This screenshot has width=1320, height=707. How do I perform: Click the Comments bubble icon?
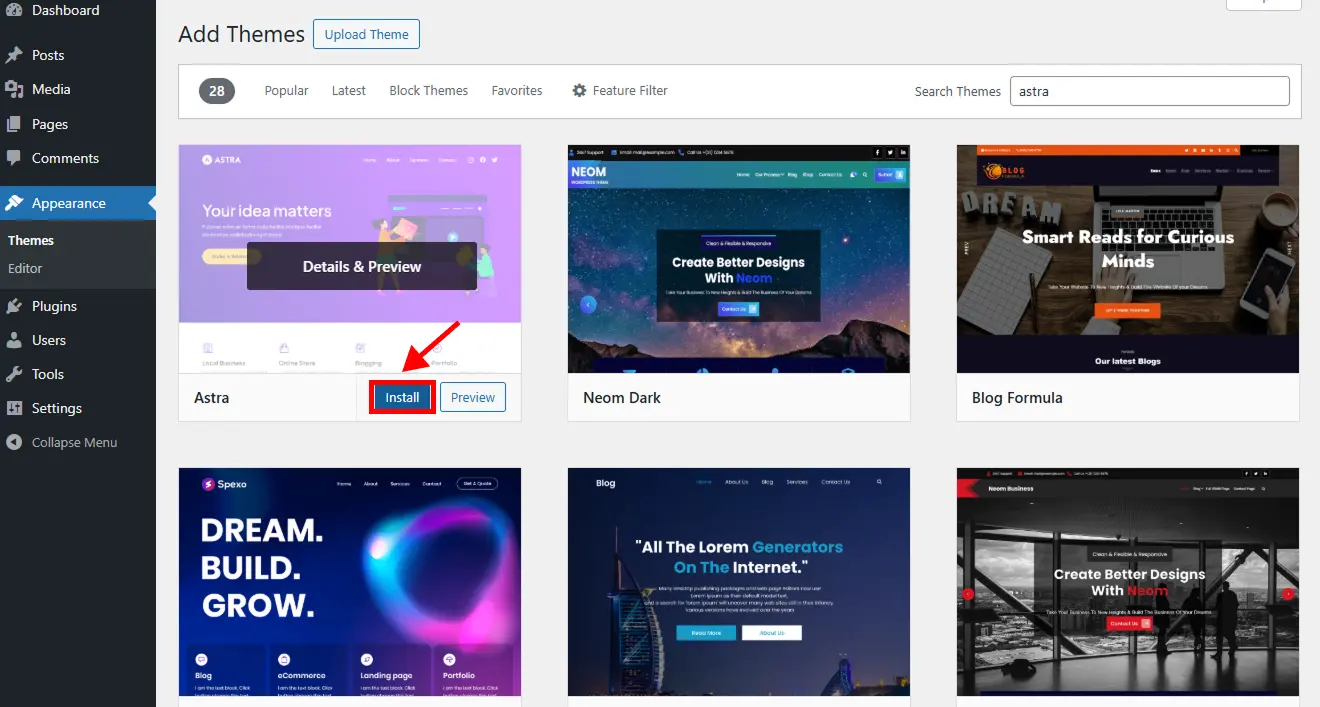tap(15, 157)
